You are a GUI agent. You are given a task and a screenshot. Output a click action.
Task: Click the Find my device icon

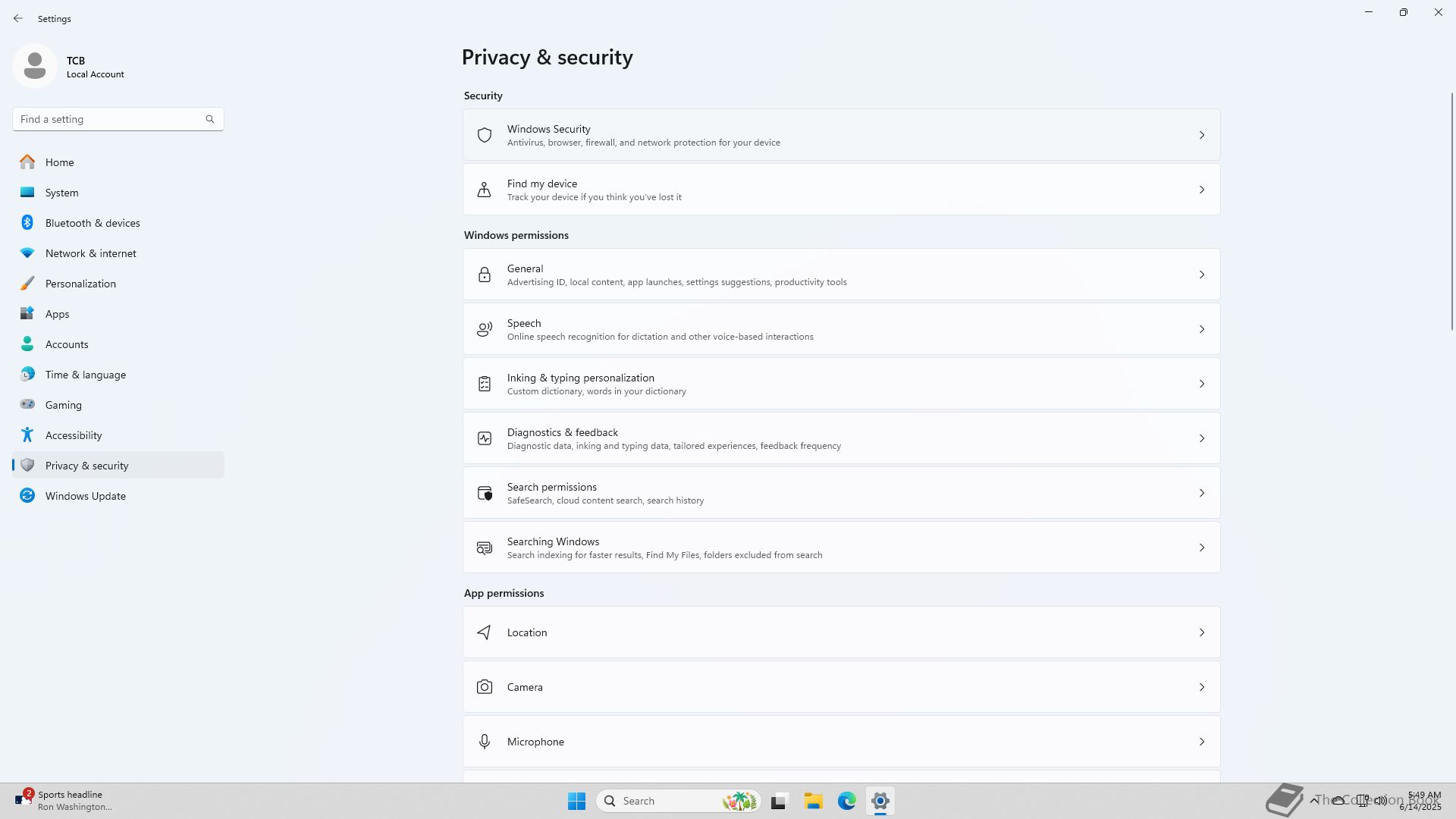click(x=485, y=190)
